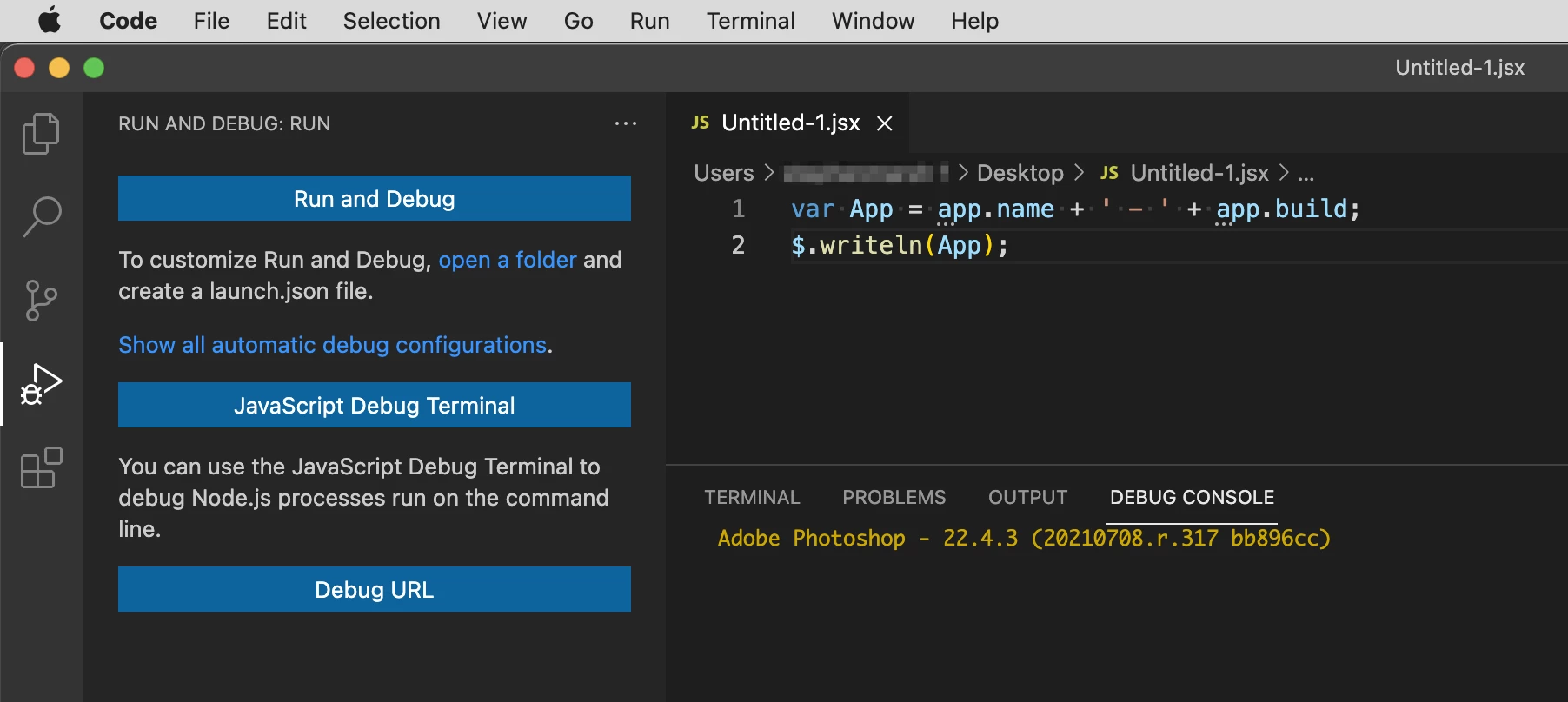Switch to the PROBLEMS panel tab
Screen dimensions: 1568x702
point(894,497)
